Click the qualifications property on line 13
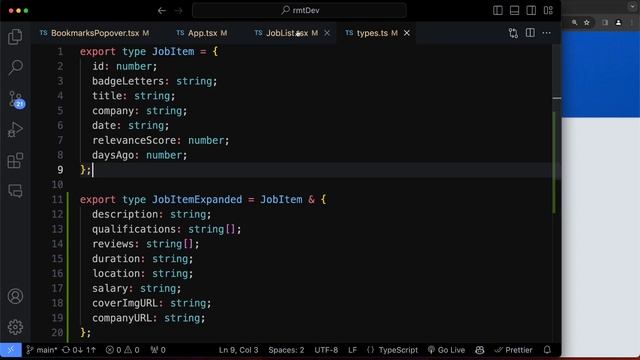The height and width of the screenshot is (360, 640). coord(134,229)
